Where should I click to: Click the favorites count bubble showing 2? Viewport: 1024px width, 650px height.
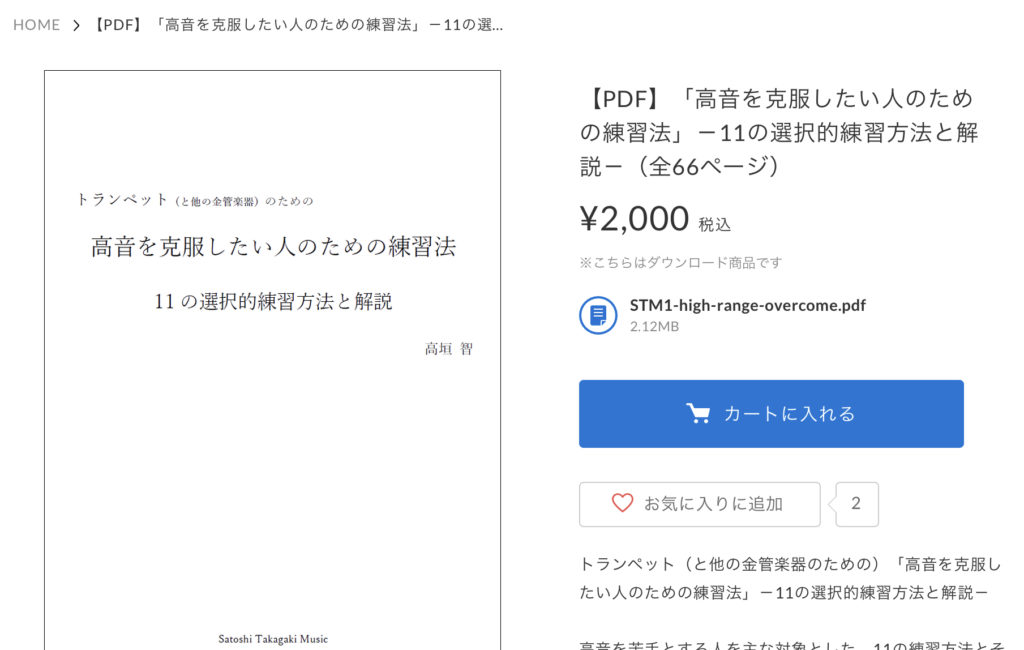point(856,504)
